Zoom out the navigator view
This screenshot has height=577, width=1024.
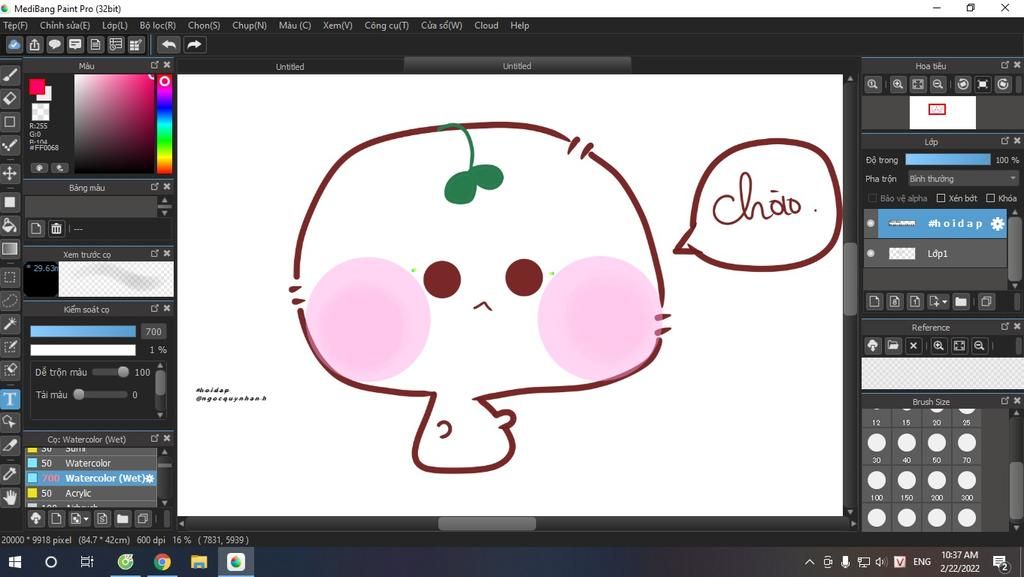[938, 84]
